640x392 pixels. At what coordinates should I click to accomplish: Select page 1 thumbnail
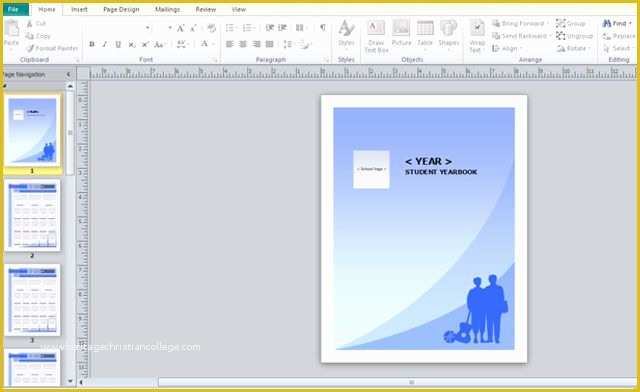tap(32, 131)
